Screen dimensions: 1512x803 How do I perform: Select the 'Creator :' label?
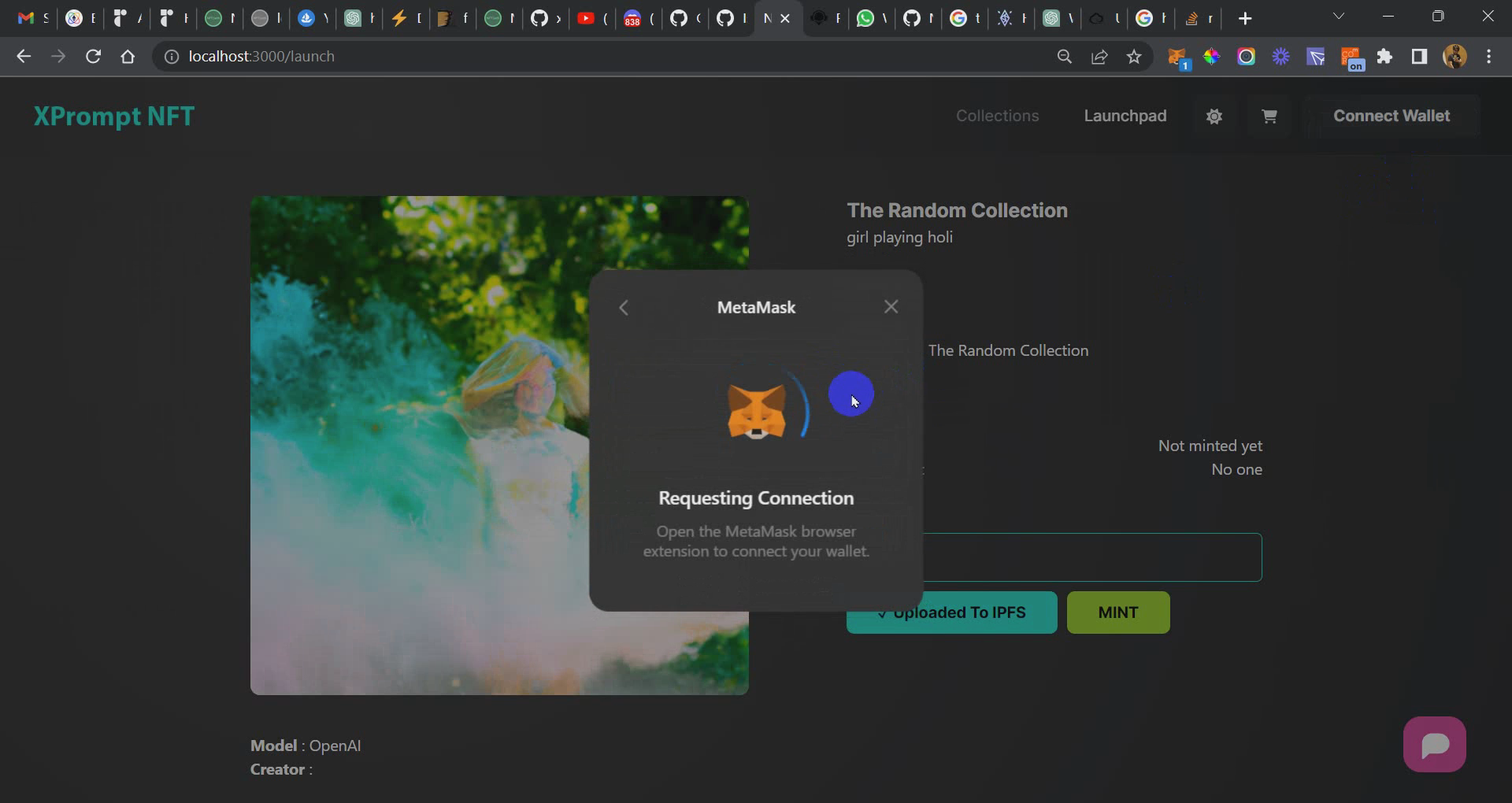tap(281, 769)
